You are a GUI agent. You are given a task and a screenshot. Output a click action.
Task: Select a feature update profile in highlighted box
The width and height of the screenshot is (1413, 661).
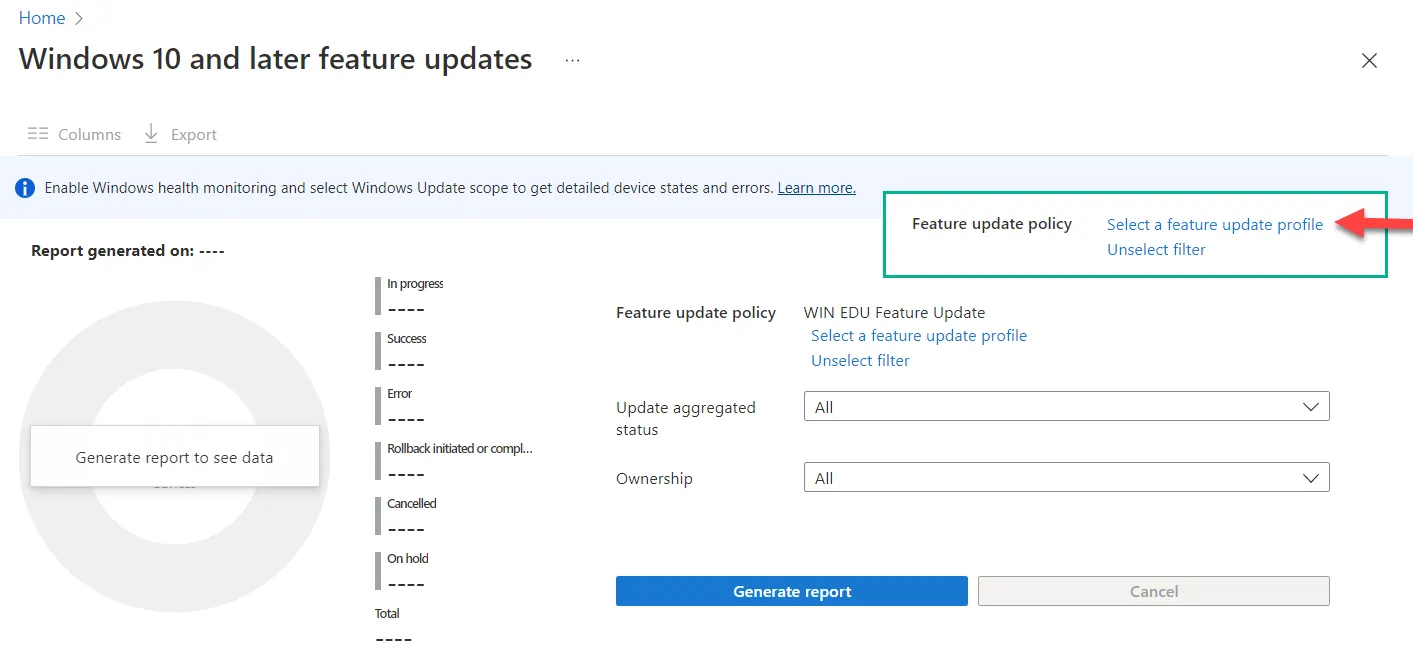point(1215,224)
